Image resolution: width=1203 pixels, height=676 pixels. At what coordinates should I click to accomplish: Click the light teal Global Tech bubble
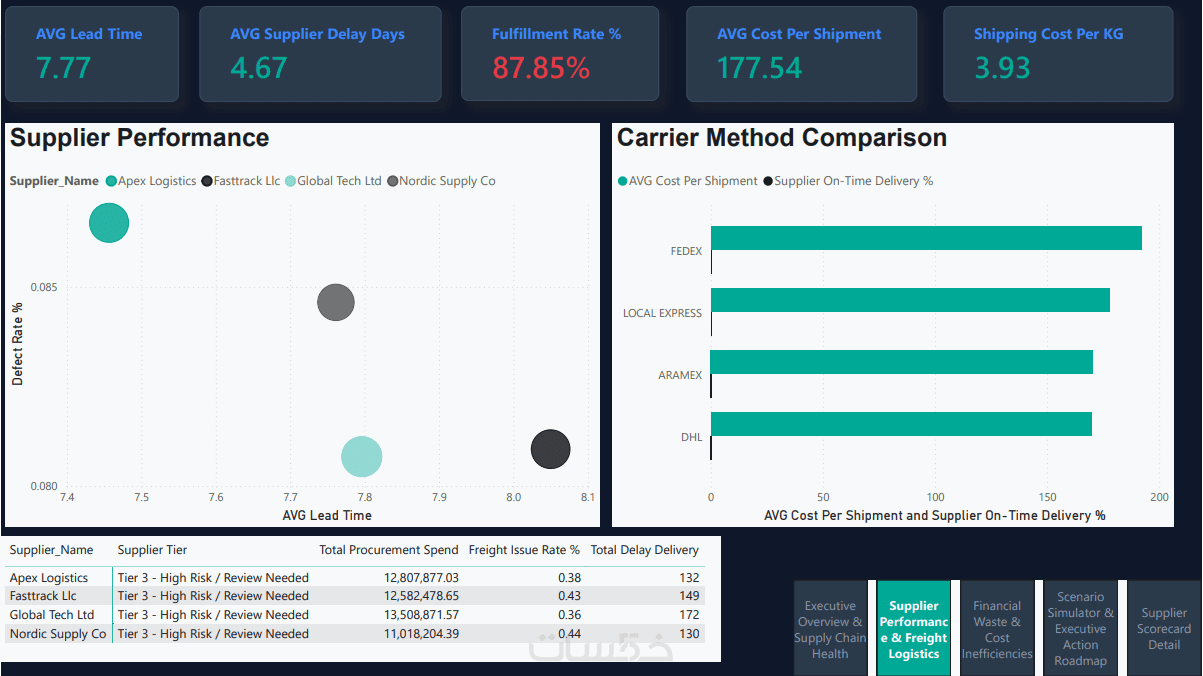point(362,456)
